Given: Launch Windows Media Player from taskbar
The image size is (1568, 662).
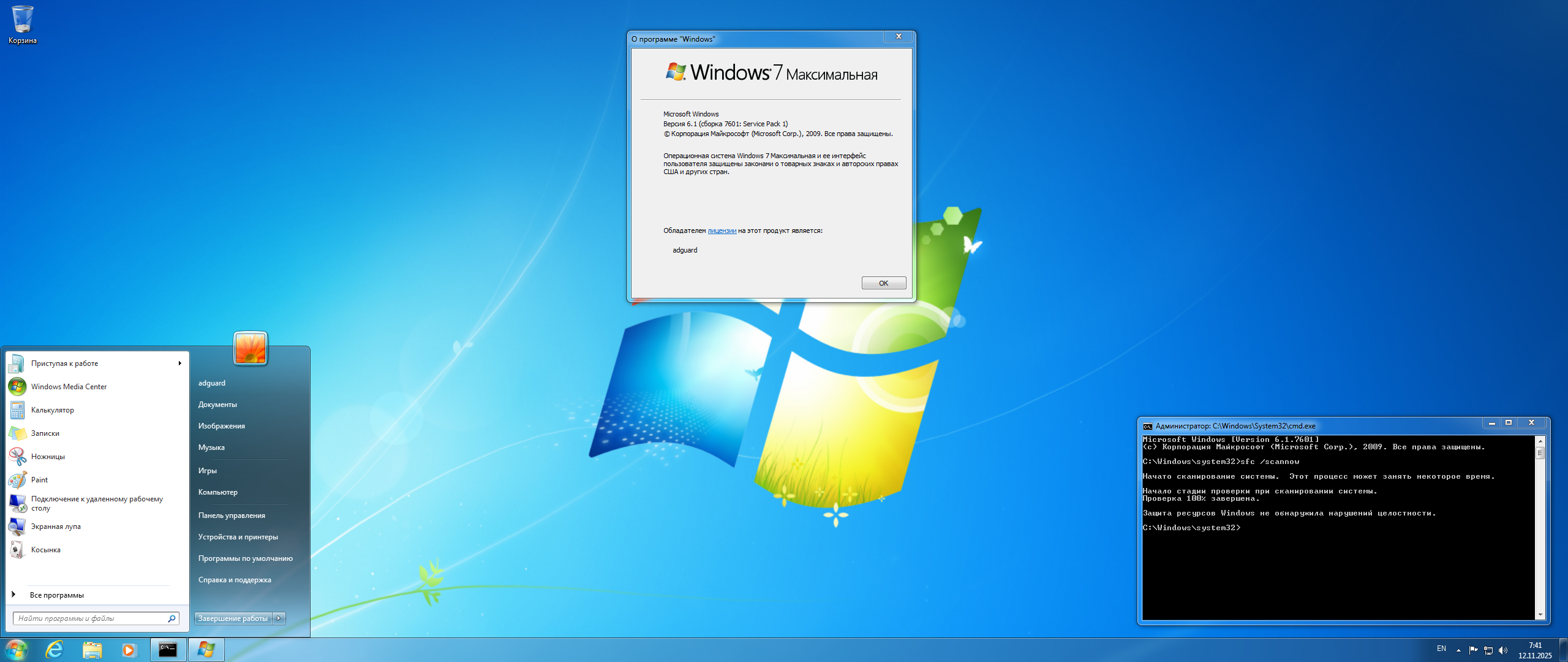Looking at the screenshot, I should pyautogui.click(x=129, y=650).
